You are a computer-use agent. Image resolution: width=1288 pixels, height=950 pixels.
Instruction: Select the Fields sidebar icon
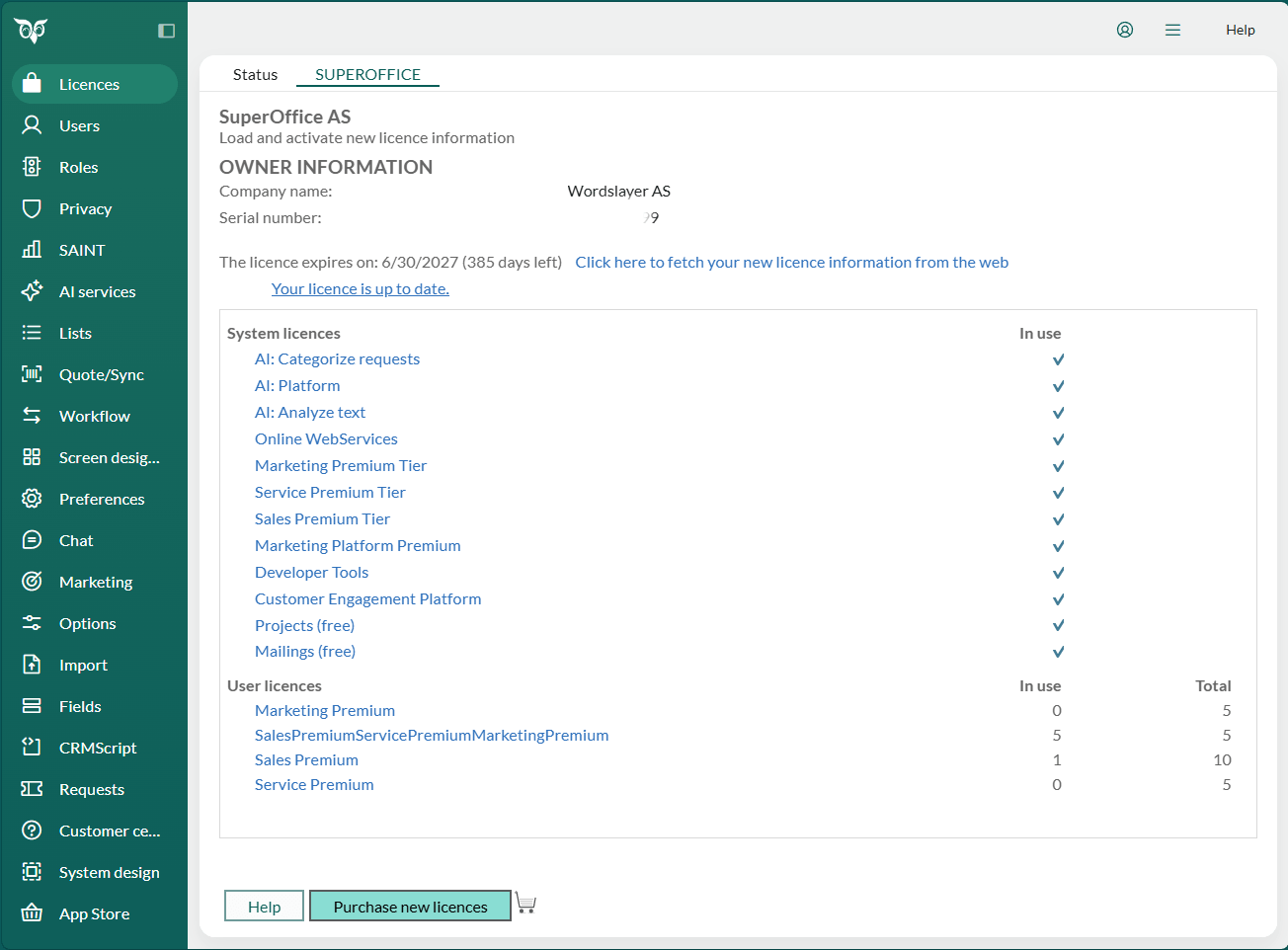32,706
